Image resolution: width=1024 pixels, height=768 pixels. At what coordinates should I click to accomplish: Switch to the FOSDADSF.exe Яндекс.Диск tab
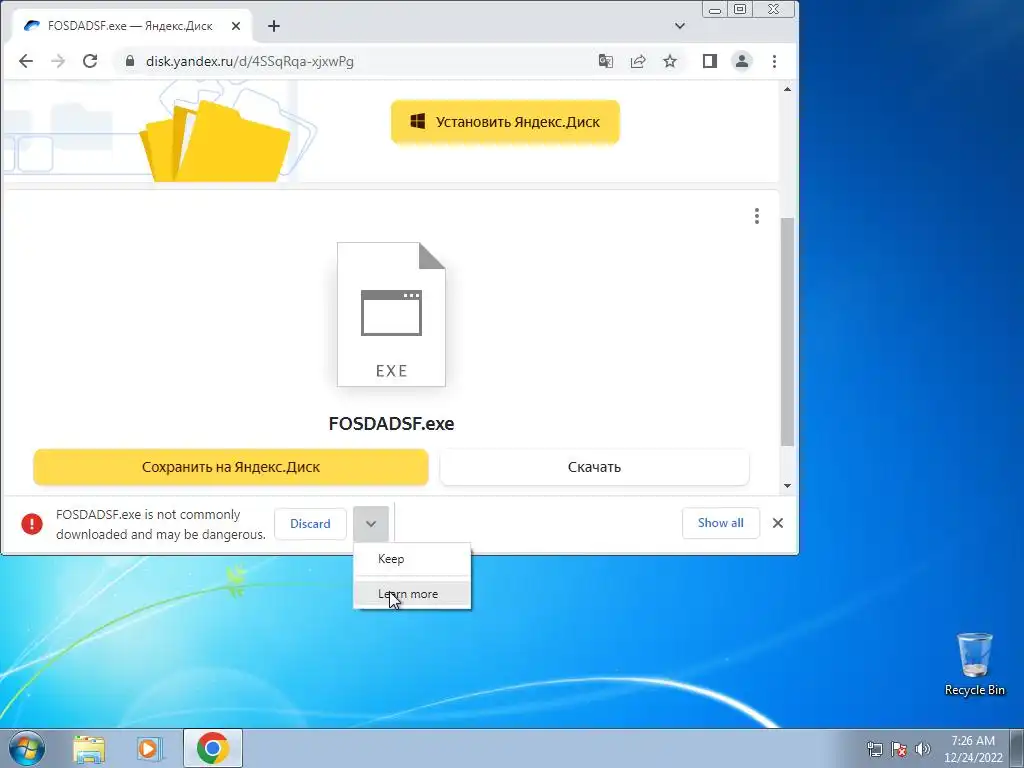click(x=132, y=26)
